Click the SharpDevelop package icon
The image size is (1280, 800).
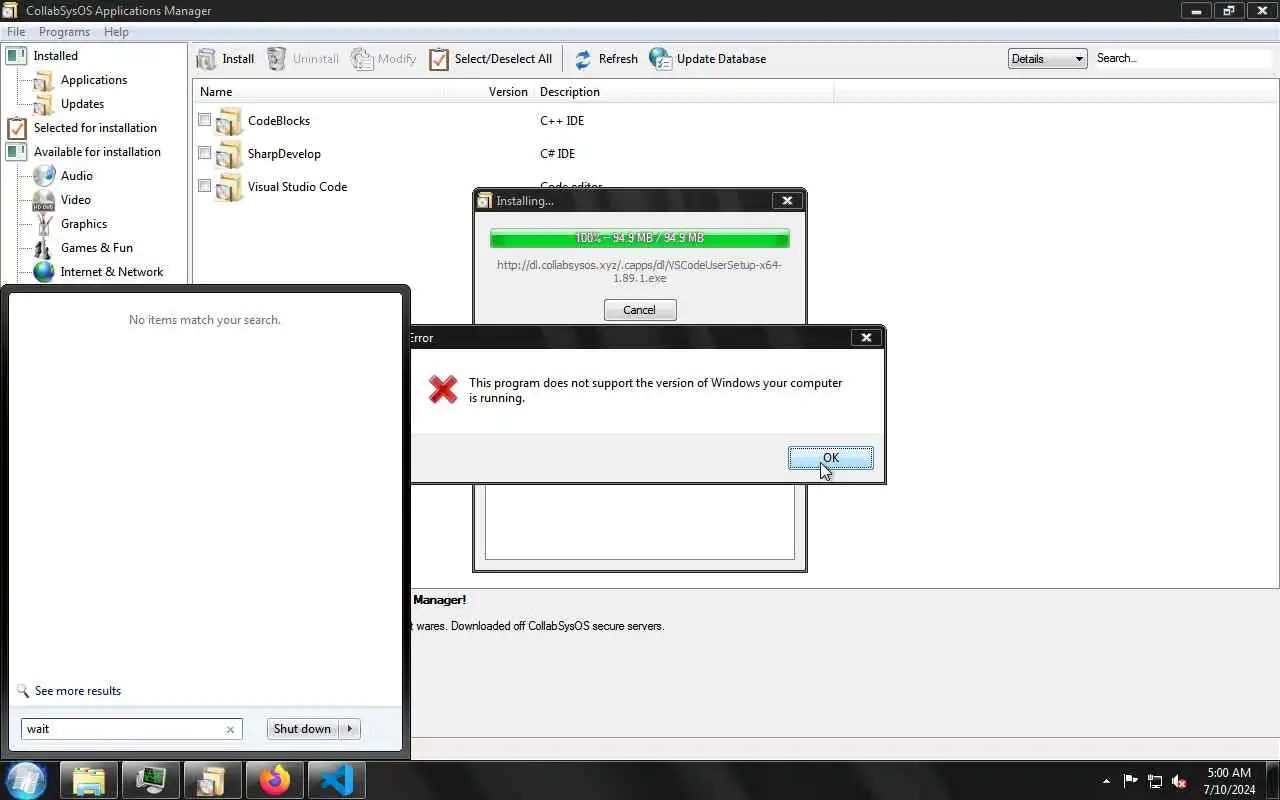click(x=230, y=154)
